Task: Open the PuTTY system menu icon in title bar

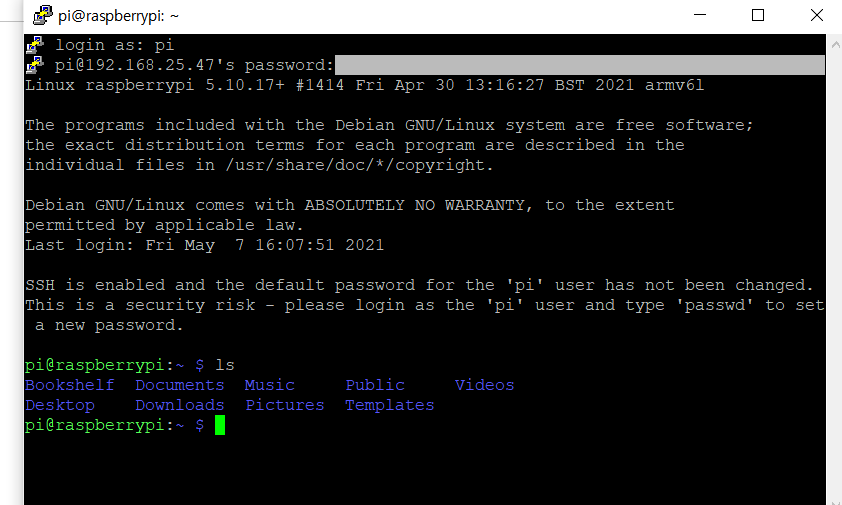Action: pyautogui.click(x=42, y=15)
